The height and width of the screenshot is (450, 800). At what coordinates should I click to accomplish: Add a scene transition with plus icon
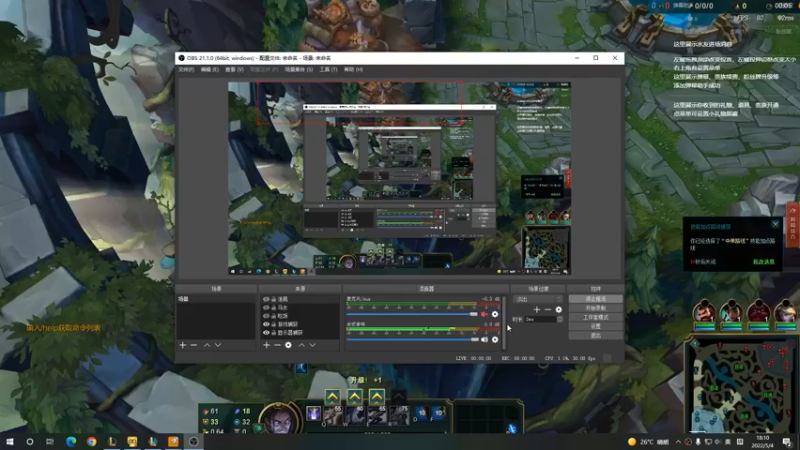[537, 310]
